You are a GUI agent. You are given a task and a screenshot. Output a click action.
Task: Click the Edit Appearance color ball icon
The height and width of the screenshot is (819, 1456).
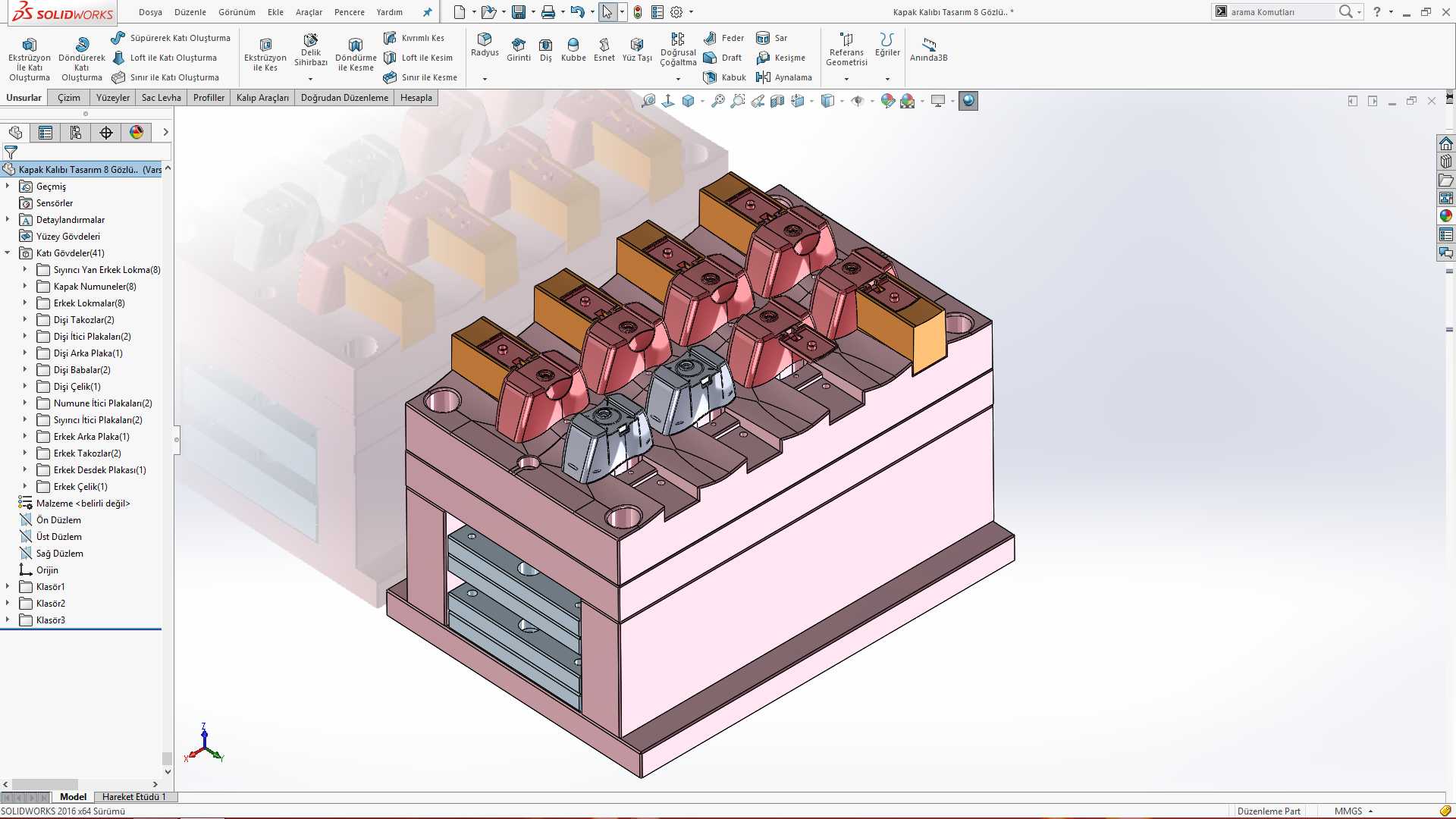[887, 101]
